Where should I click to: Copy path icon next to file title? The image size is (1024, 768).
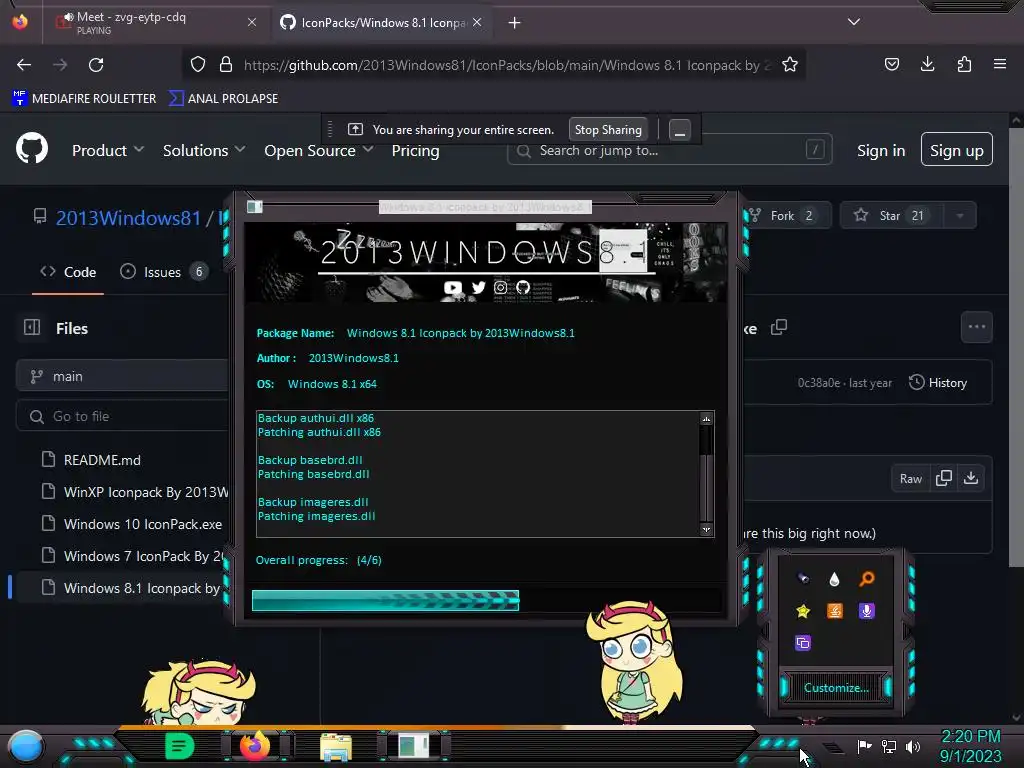[x=778, y=327]
